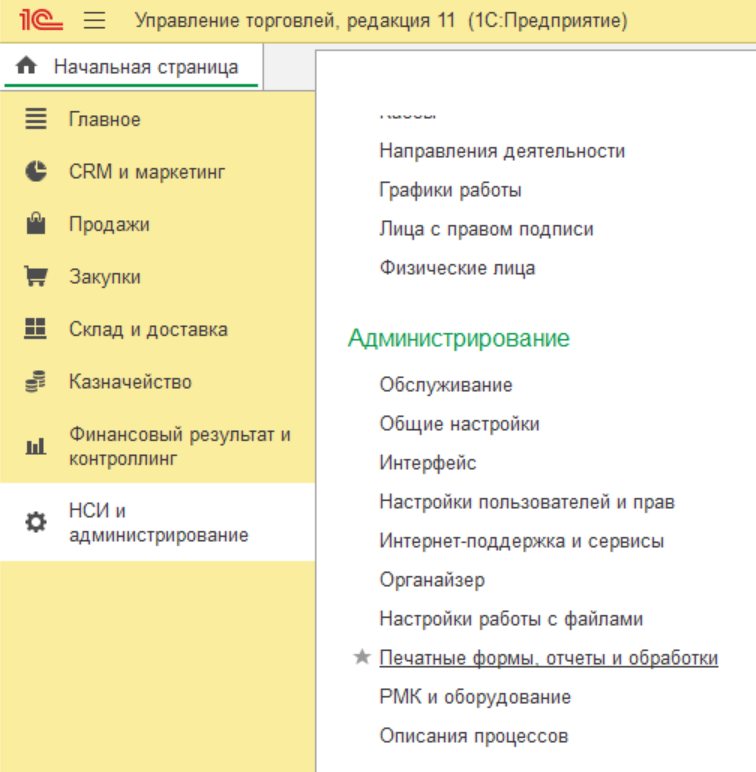
Task: Open Лица с правом подписи
Action: [486, 229]
